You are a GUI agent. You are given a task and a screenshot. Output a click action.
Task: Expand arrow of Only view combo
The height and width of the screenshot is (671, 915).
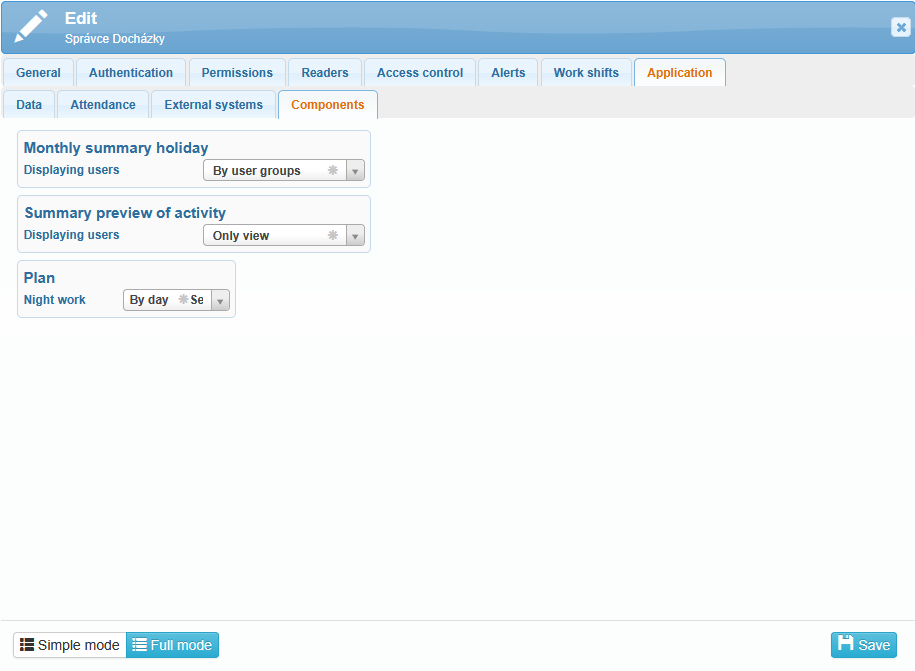coord(355,236)
